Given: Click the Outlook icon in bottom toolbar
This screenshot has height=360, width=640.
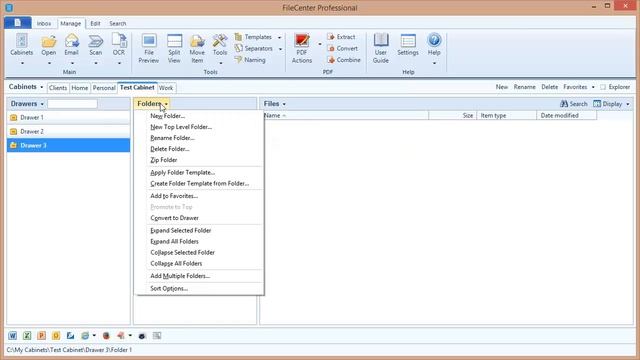Looking at the screenshot, I should 56,336.
